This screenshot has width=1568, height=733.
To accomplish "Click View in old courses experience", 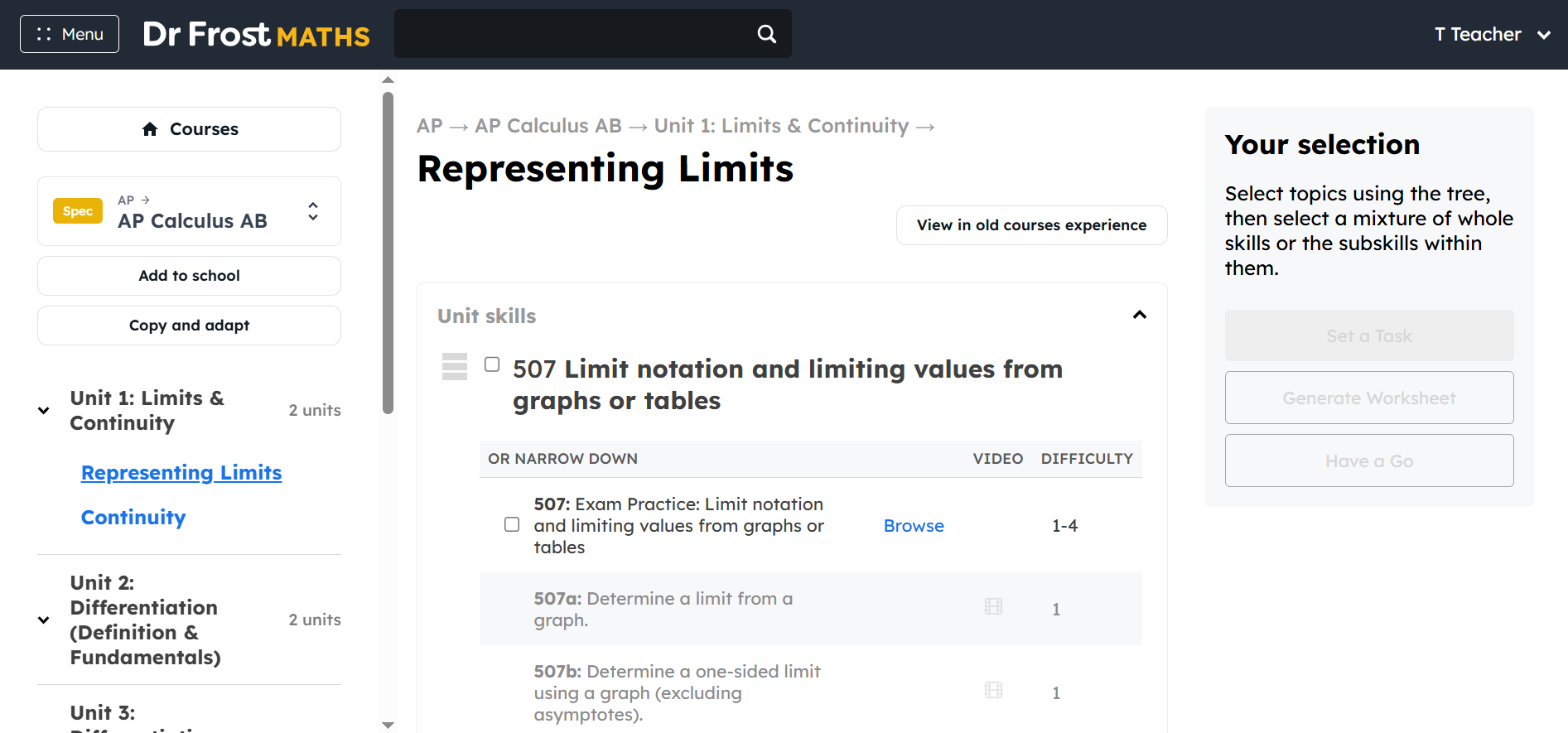I will click(x=1031, y=225).
